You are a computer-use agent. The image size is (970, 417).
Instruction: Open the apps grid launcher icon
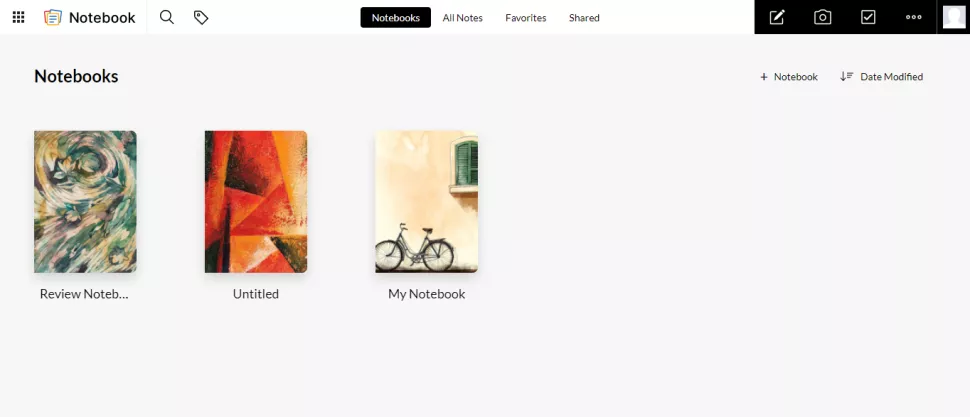click(x=19, y=17)
